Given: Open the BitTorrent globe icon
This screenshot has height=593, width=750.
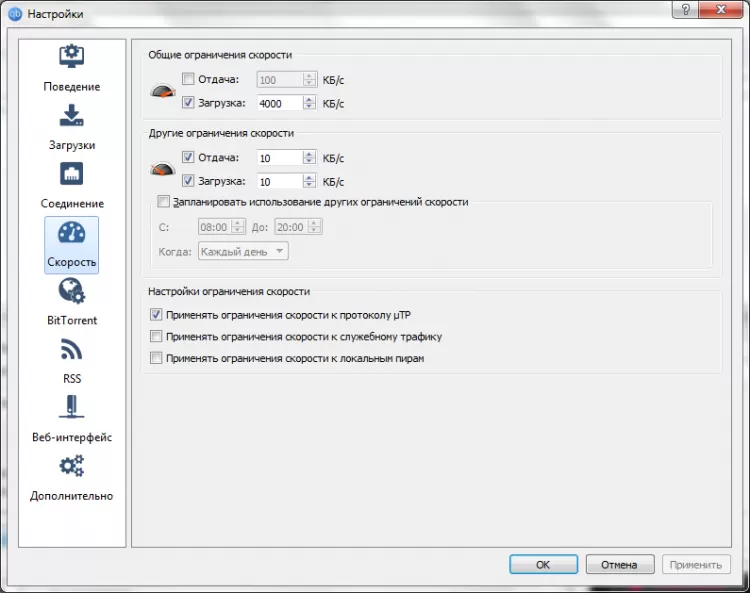Looking at the screenshot, I should click(x=72, y=291).
